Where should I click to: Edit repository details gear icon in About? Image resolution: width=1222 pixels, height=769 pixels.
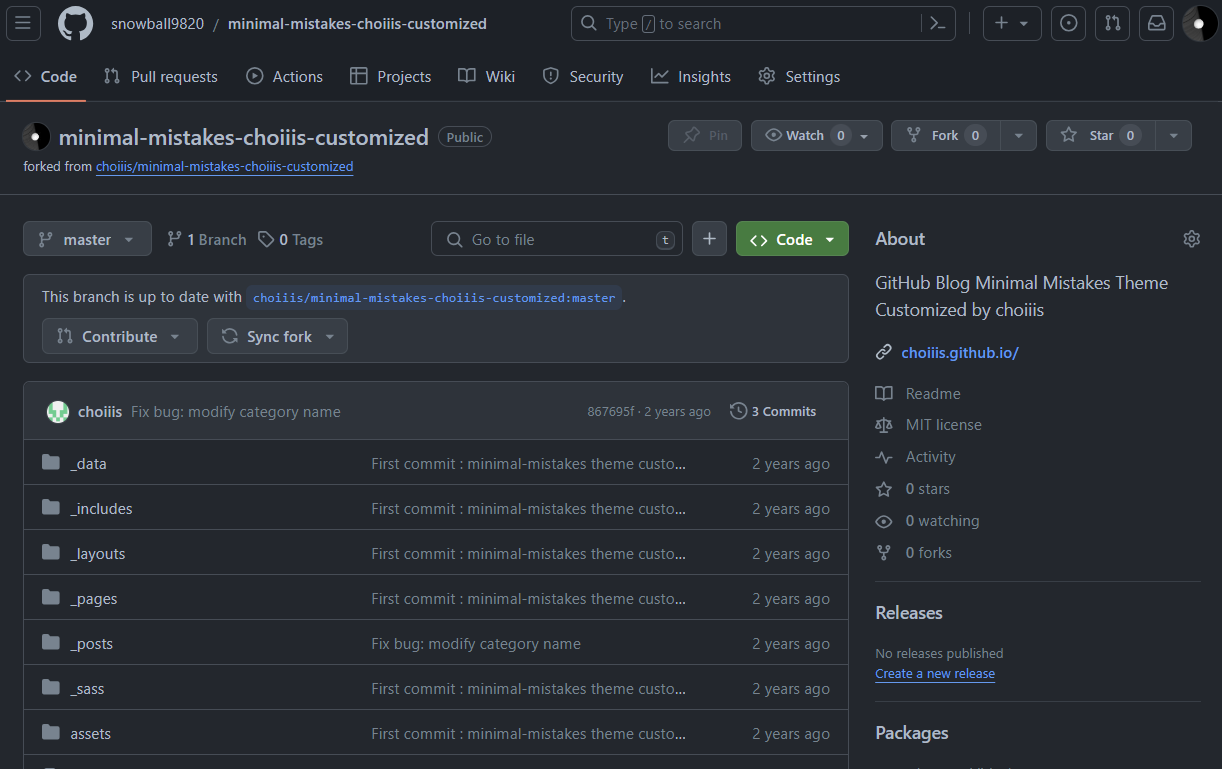1191,239
